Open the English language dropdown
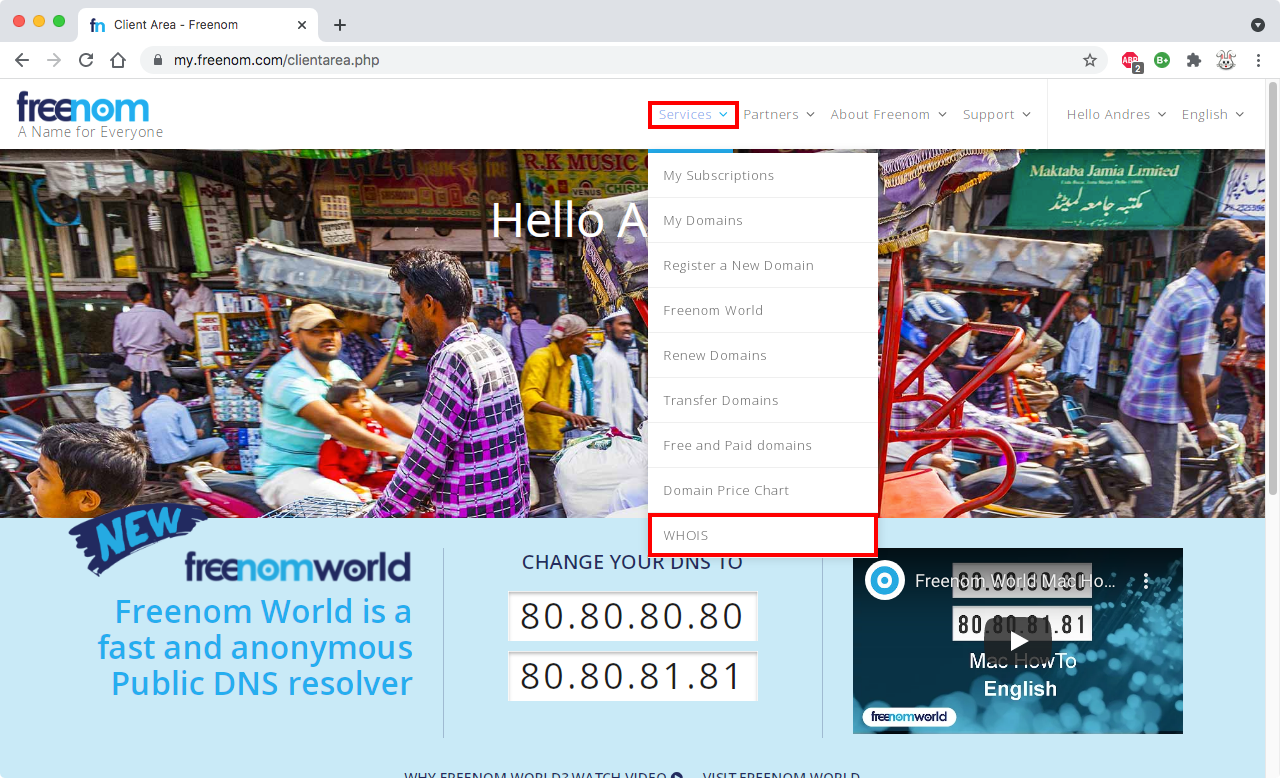1280x778 pixels. [x=1212, y=115]
